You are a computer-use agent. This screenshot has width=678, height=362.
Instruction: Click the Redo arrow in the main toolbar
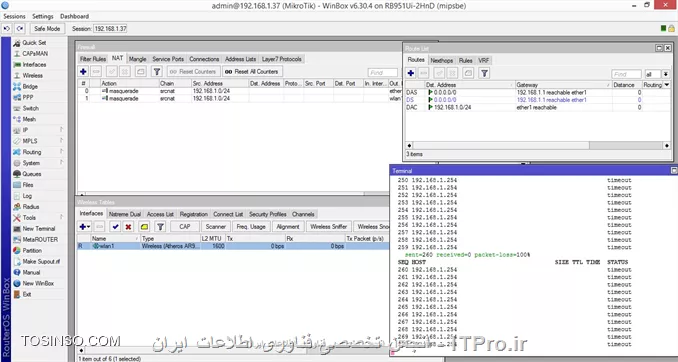coord(20,29)
